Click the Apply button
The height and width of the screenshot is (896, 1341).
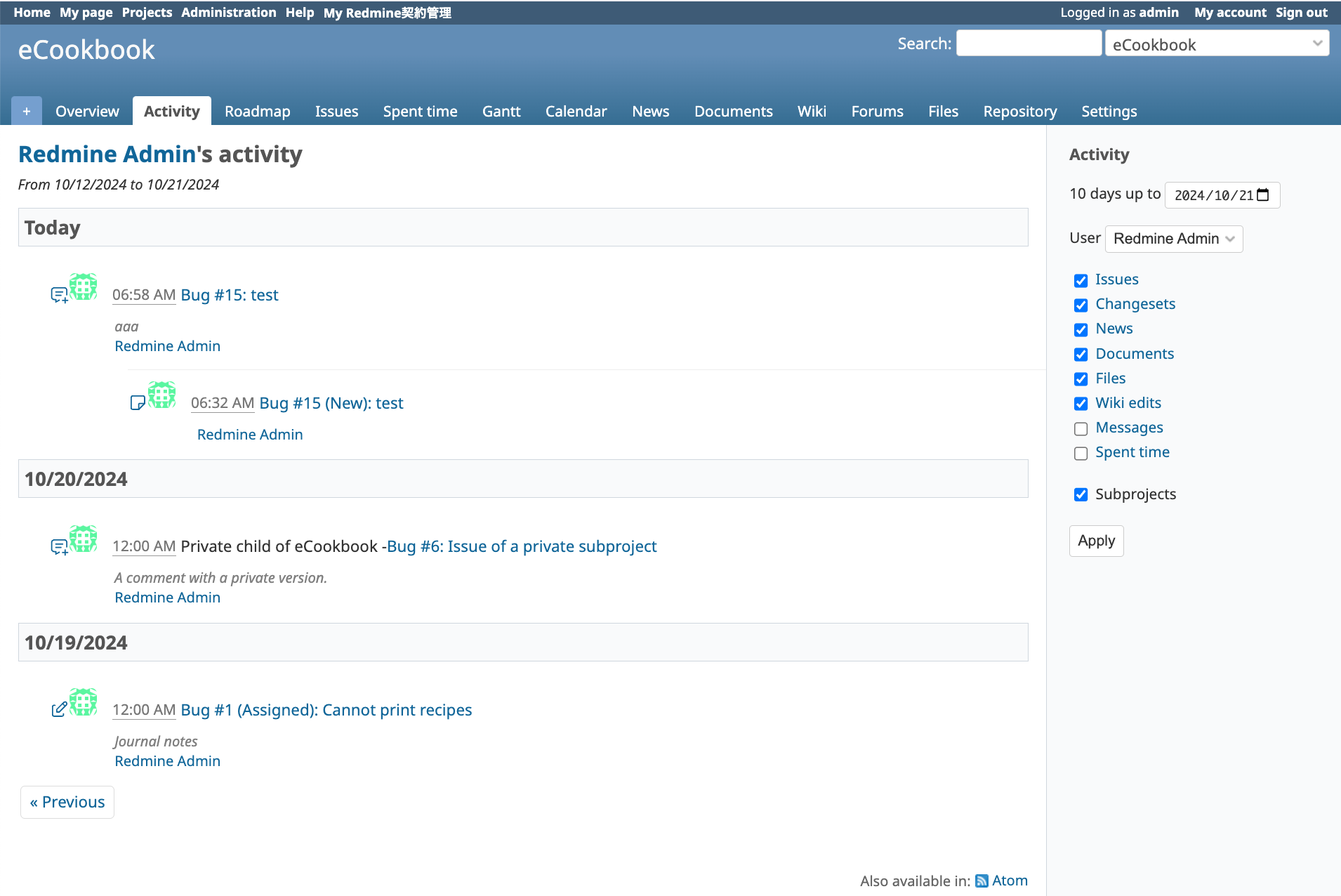tap(1096, 541)
